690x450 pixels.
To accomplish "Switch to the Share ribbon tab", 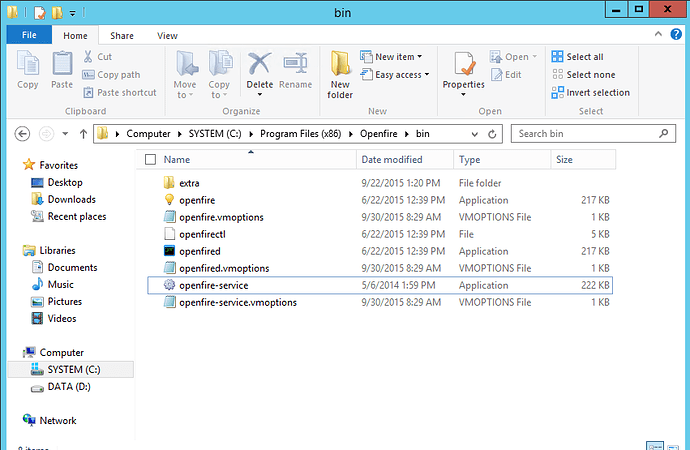I will click(122, 36).
